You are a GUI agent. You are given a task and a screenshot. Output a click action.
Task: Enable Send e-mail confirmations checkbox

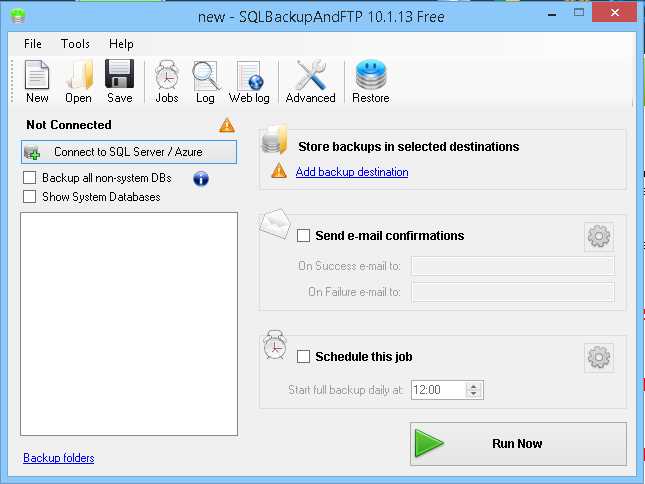[304, 236]
